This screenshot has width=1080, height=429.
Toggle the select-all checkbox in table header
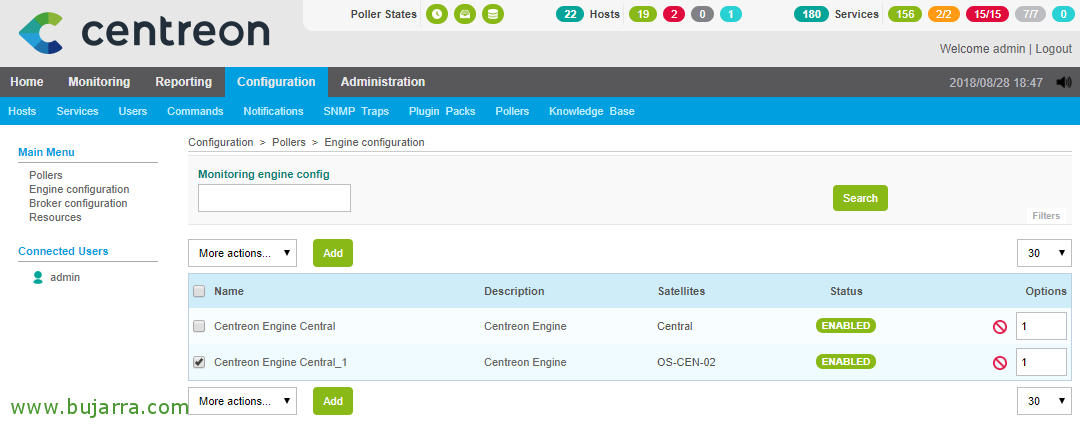click(199, 291)
